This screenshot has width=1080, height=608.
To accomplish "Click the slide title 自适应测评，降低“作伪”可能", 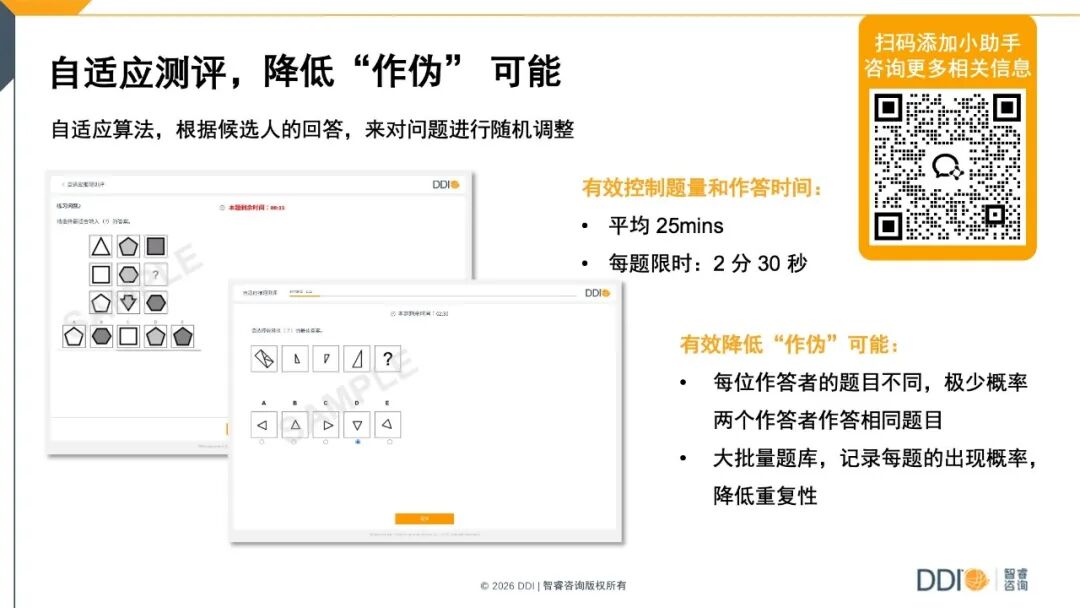I will (306, 72).
